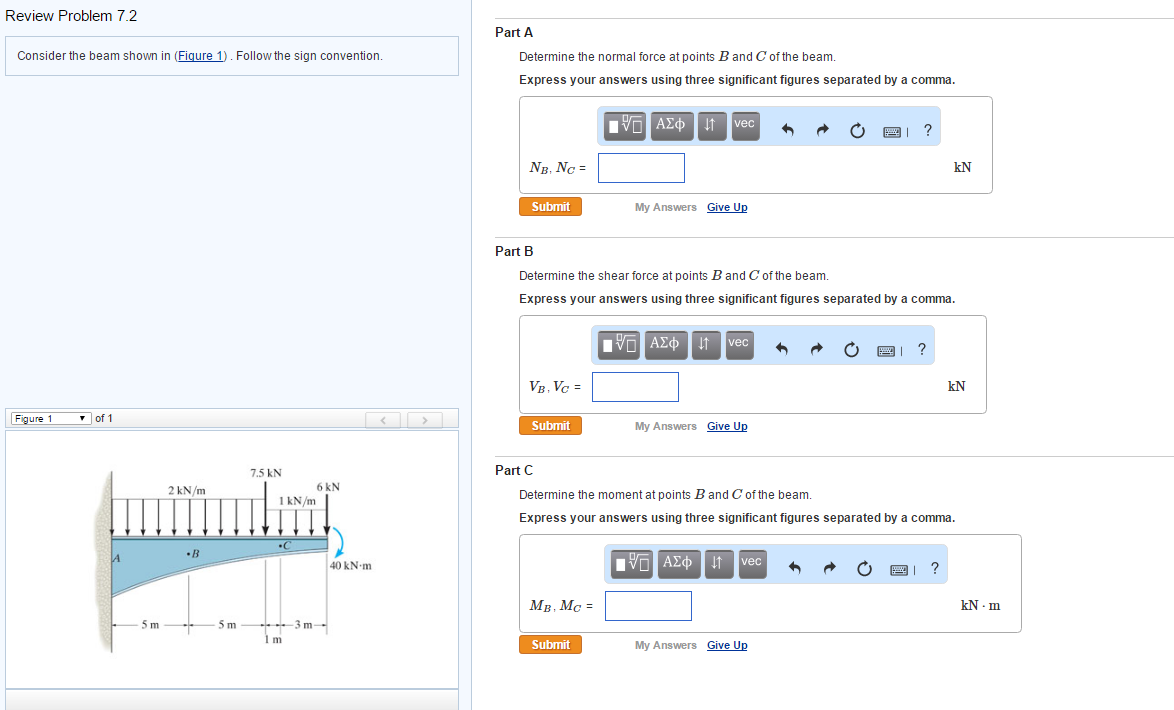Click reset circular arrow in Part C toolbar

(x=864, y=569)
